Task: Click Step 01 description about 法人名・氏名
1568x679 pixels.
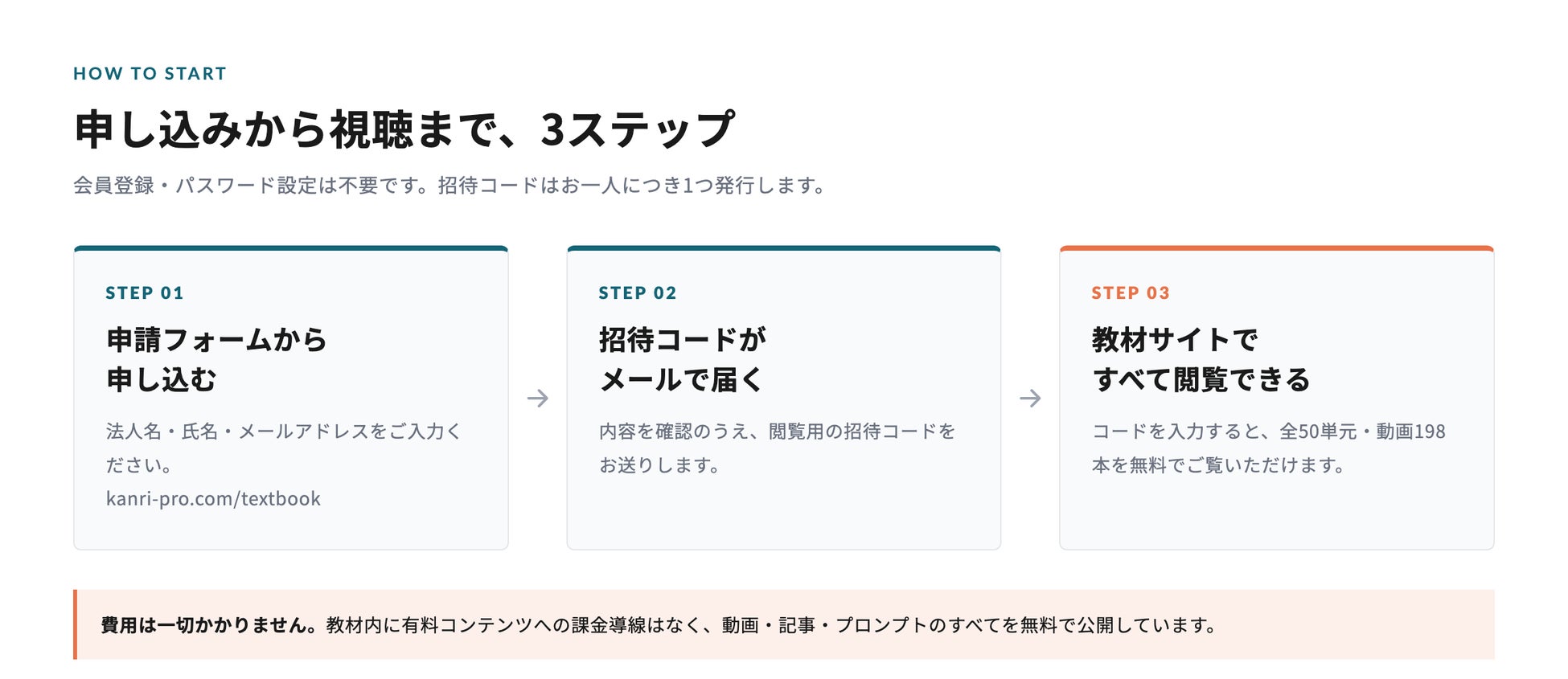Action: (284, 448)
